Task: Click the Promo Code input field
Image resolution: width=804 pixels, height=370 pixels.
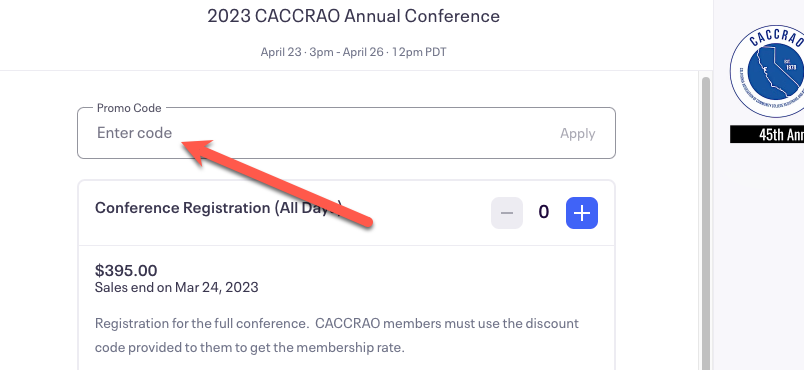Action: 346,133
